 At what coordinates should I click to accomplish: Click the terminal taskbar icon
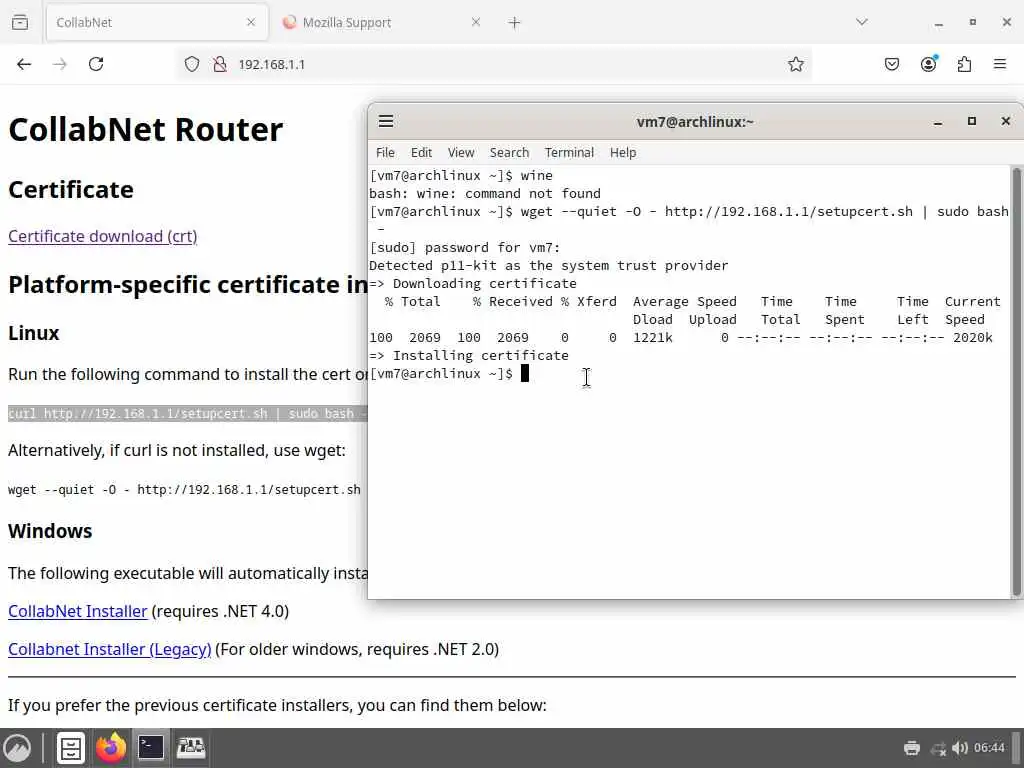point(151,748)
